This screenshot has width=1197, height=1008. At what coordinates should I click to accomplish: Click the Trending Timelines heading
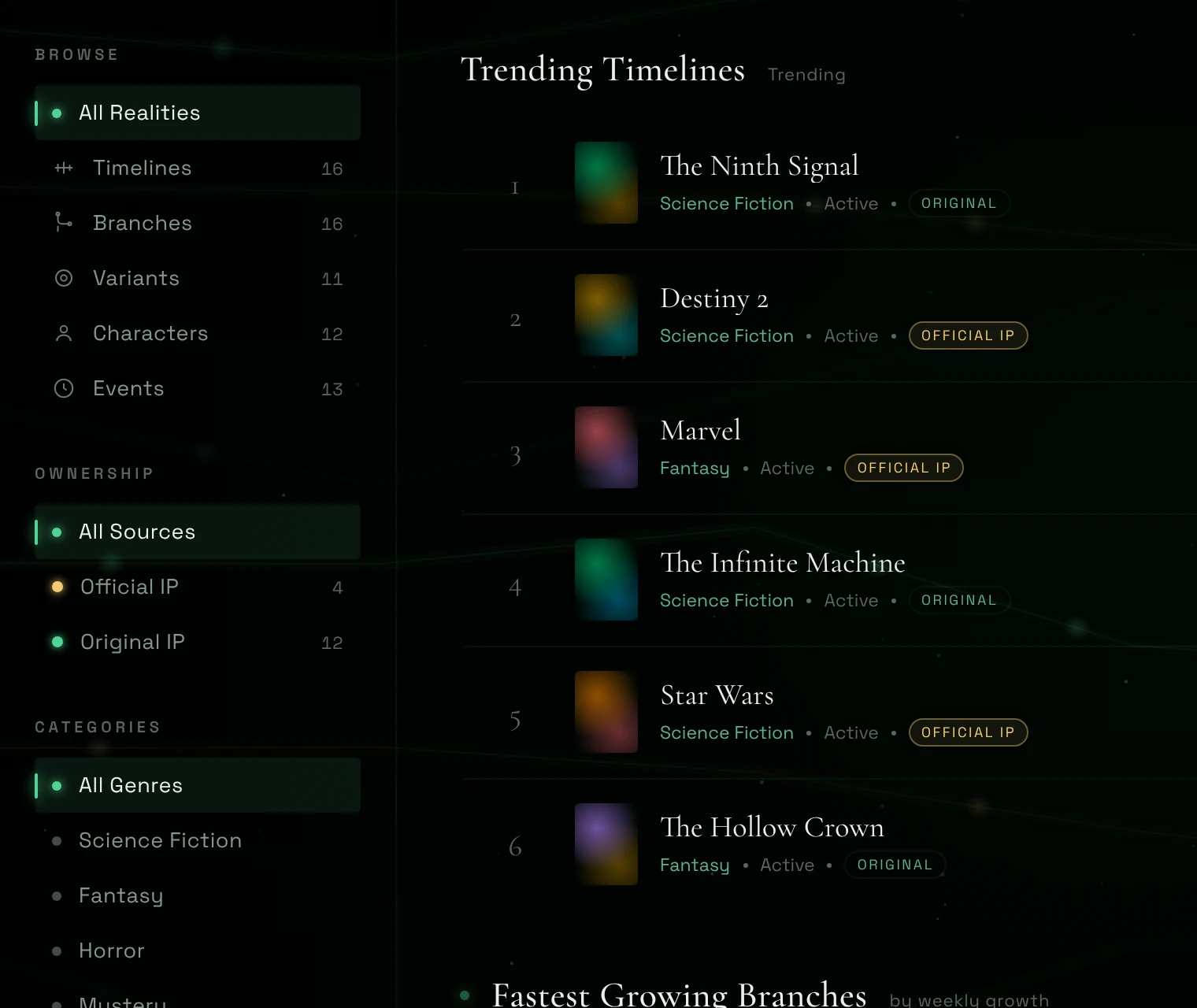point(602,69)
